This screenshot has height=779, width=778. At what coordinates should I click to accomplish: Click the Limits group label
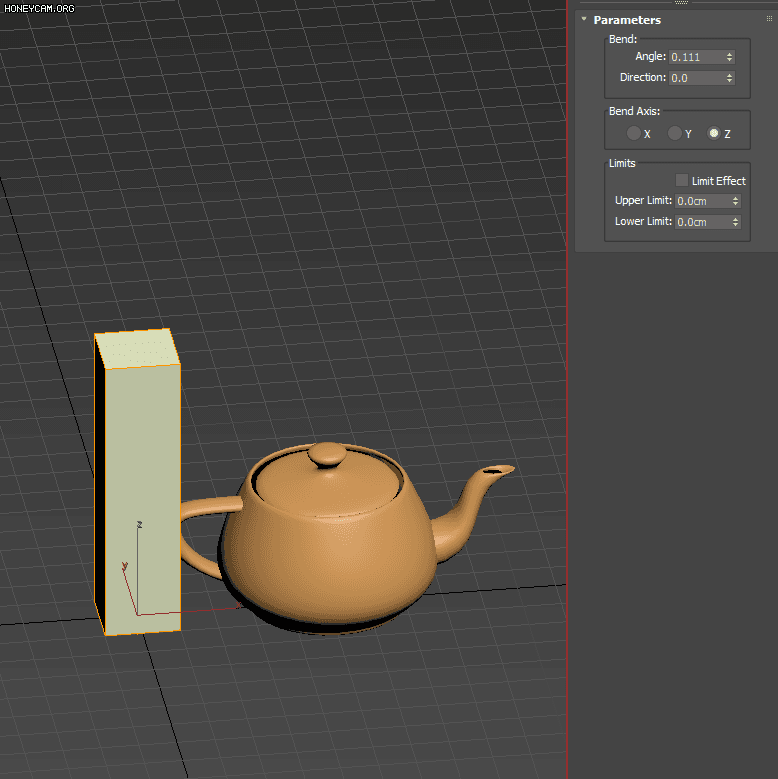pos(622,163)
